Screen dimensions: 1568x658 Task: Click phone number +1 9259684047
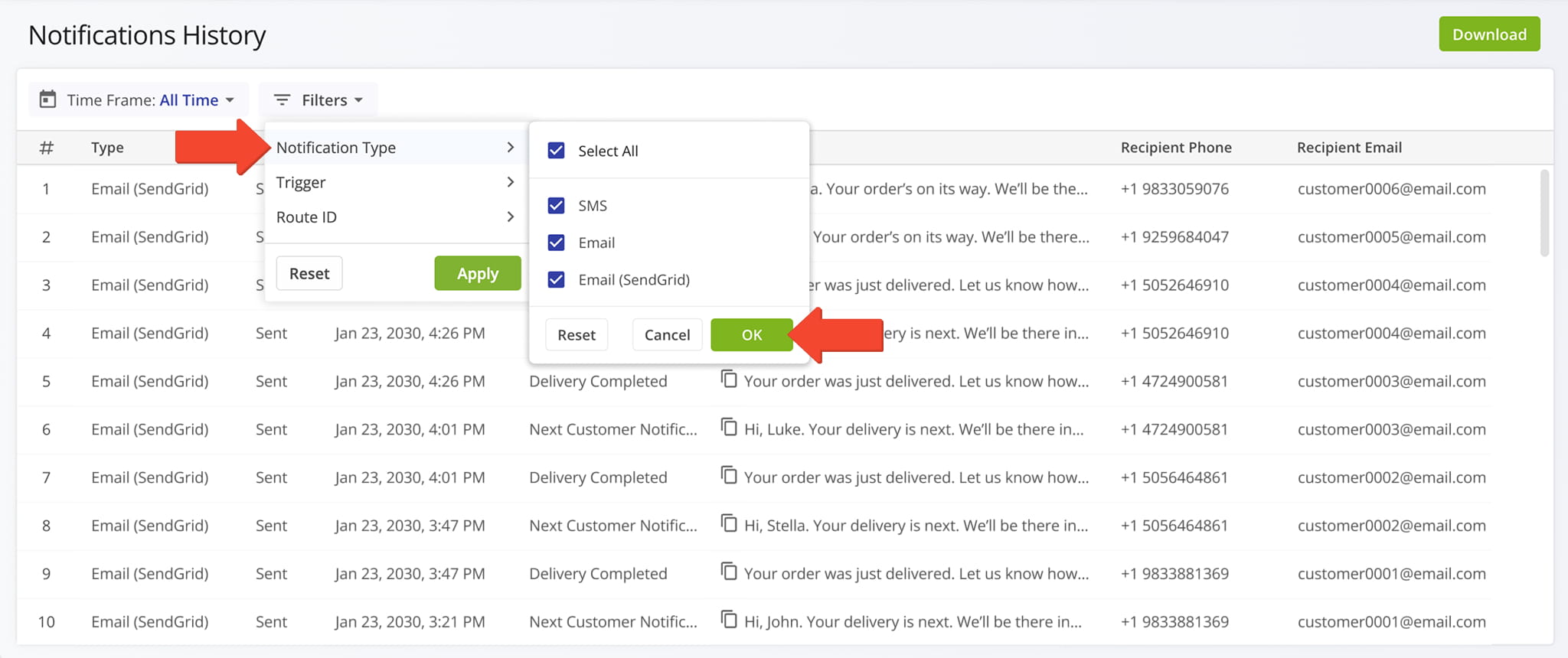tap(1174, 237)
